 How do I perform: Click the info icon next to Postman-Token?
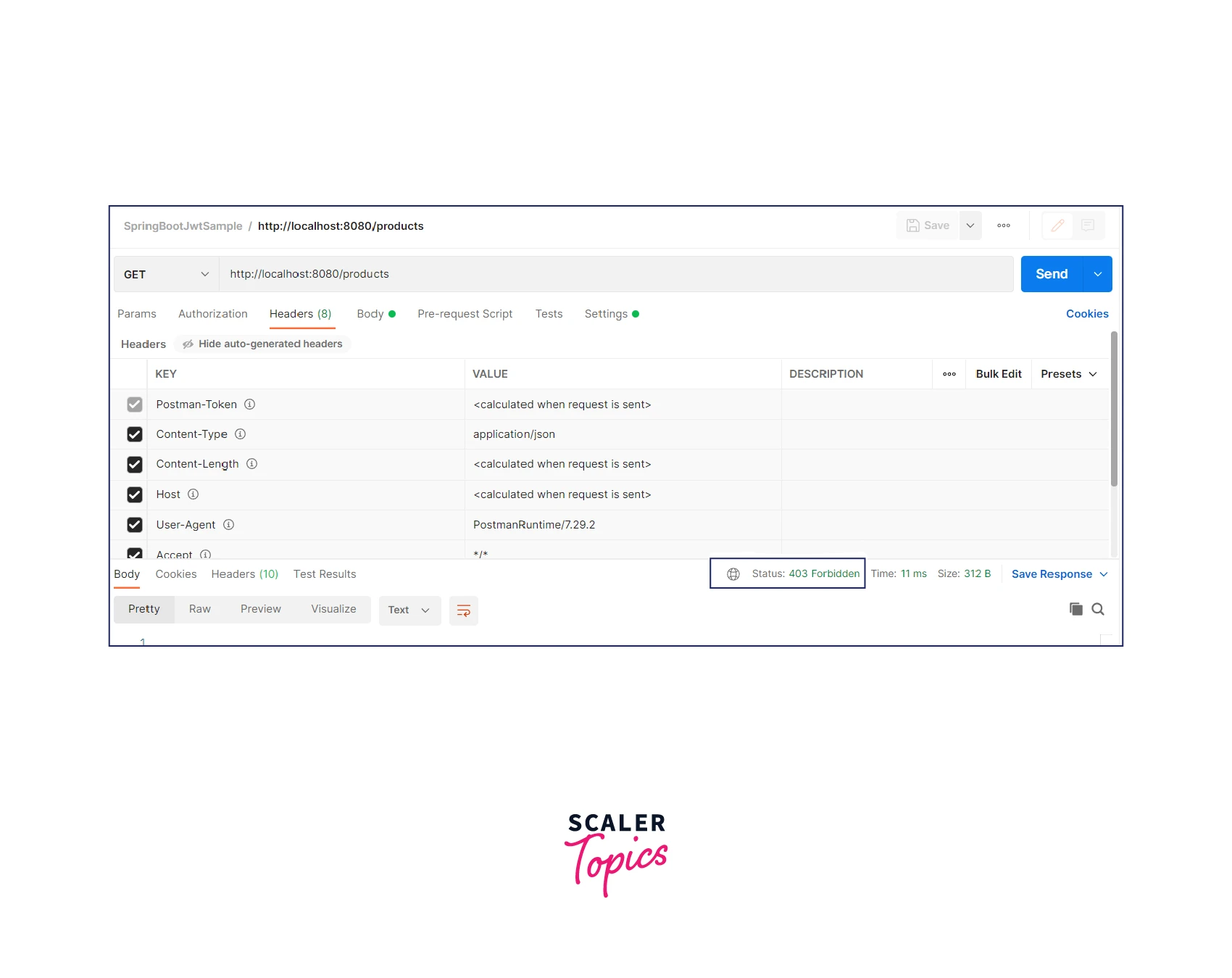point(249,405)
